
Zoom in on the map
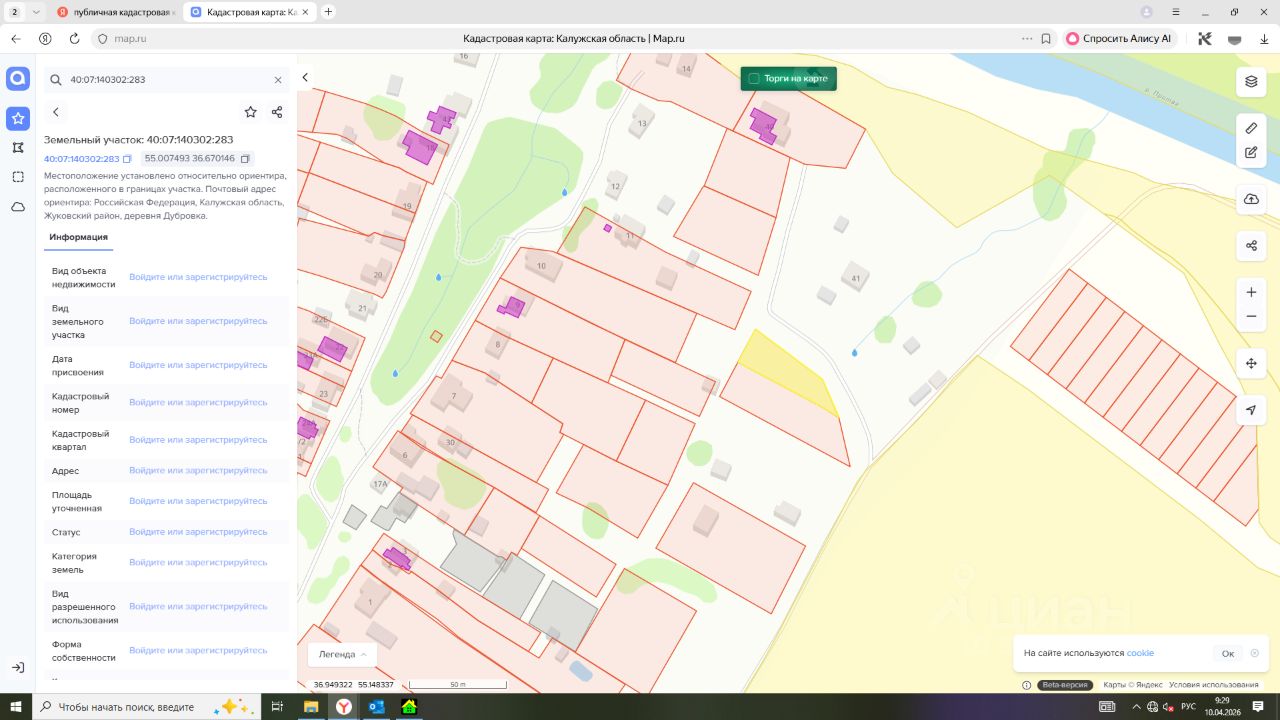[x=1251, y=292]
